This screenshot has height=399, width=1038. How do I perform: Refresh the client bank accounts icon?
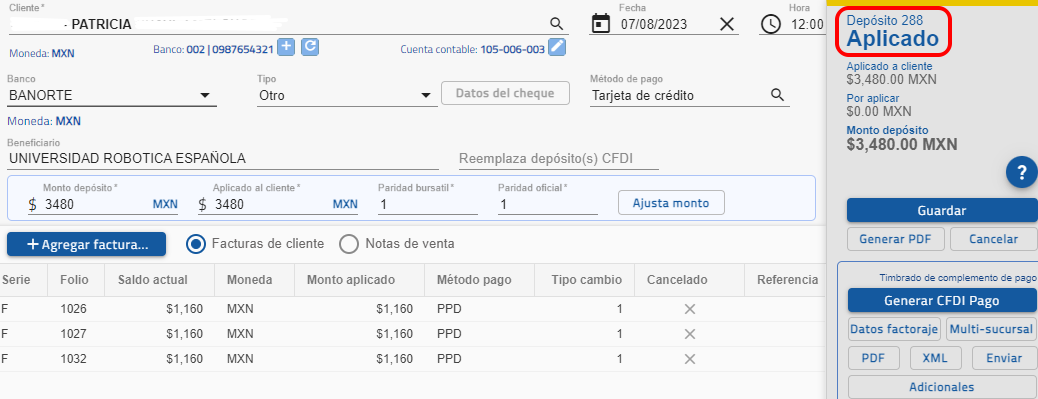(310, 47)
